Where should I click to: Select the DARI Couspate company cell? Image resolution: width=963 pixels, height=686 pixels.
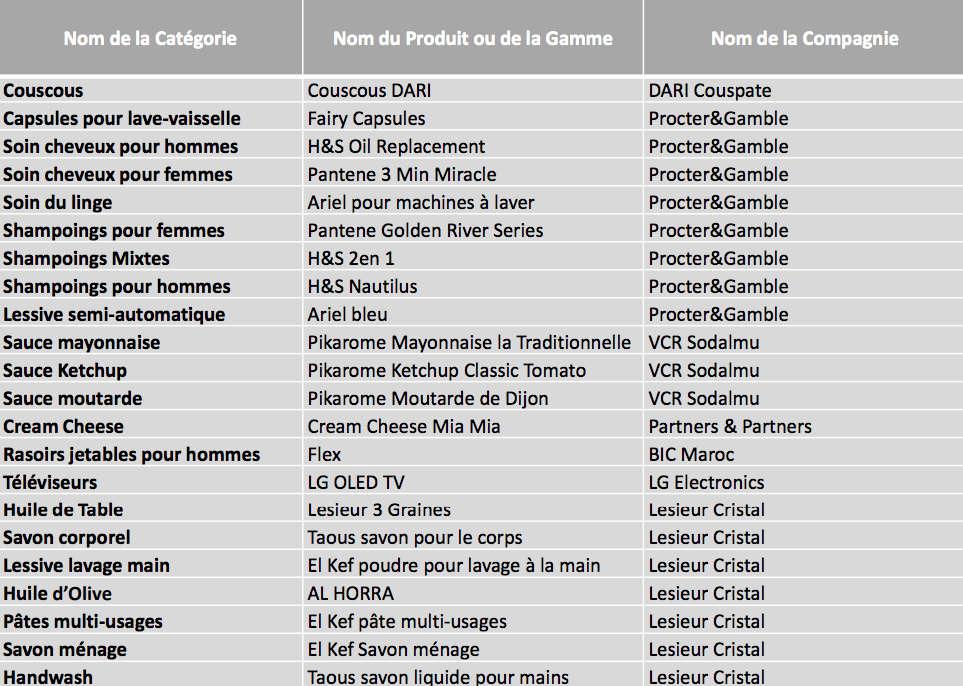pyautogui.click(x=804, y=90)
